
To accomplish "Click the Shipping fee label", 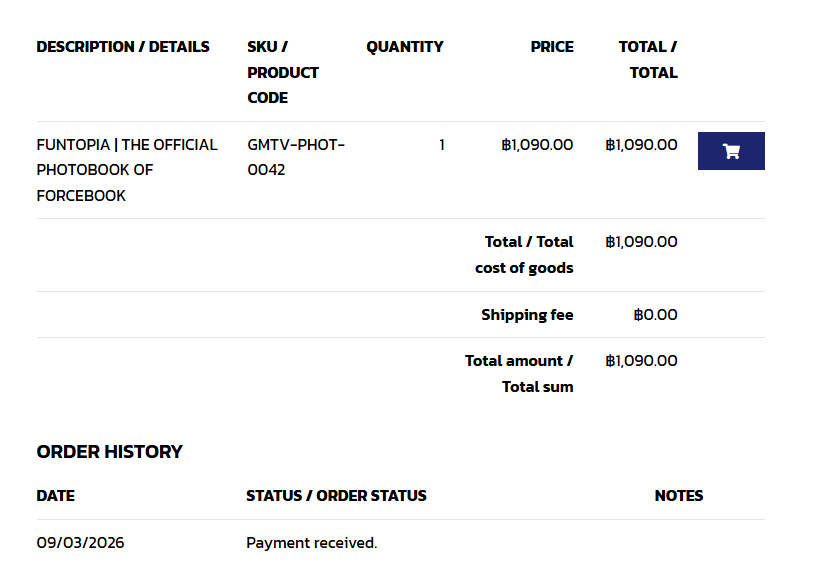I will (527, 314).
